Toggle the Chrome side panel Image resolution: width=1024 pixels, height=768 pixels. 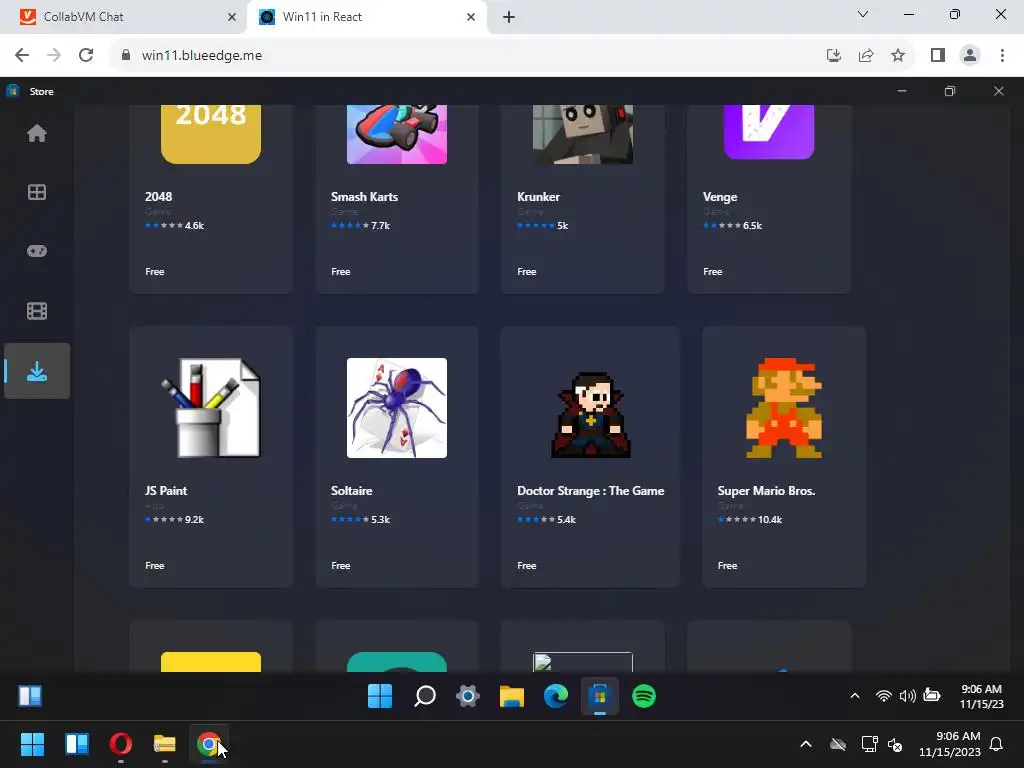938,55
